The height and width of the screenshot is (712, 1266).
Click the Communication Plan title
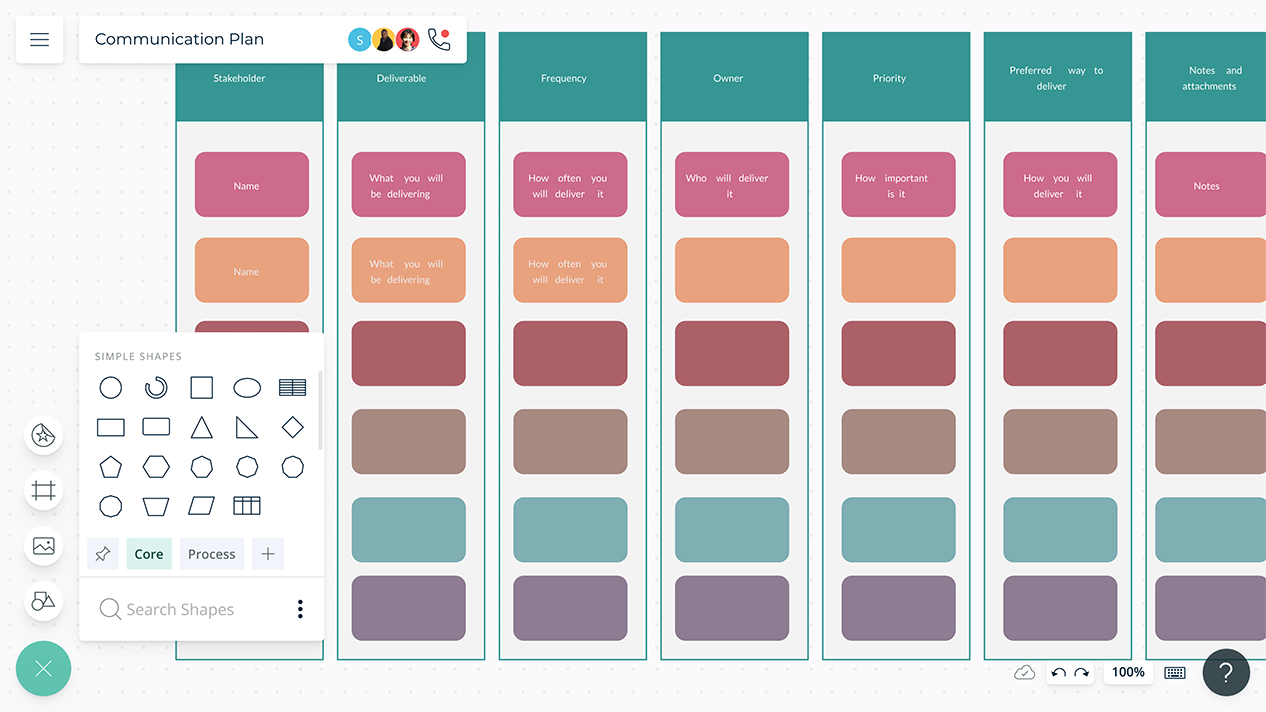(180, 39)
